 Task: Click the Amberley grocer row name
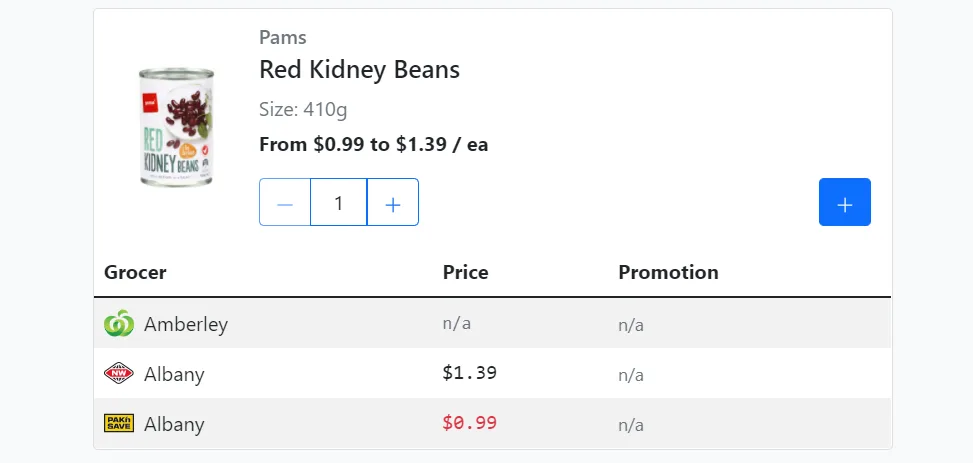[186, 324]
